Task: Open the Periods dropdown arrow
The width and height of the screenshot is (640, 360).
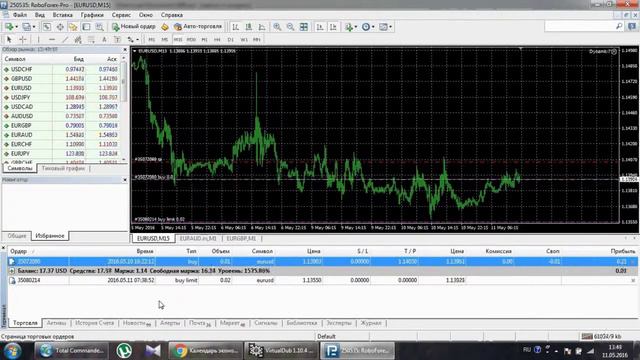Action: pos(373,27)
